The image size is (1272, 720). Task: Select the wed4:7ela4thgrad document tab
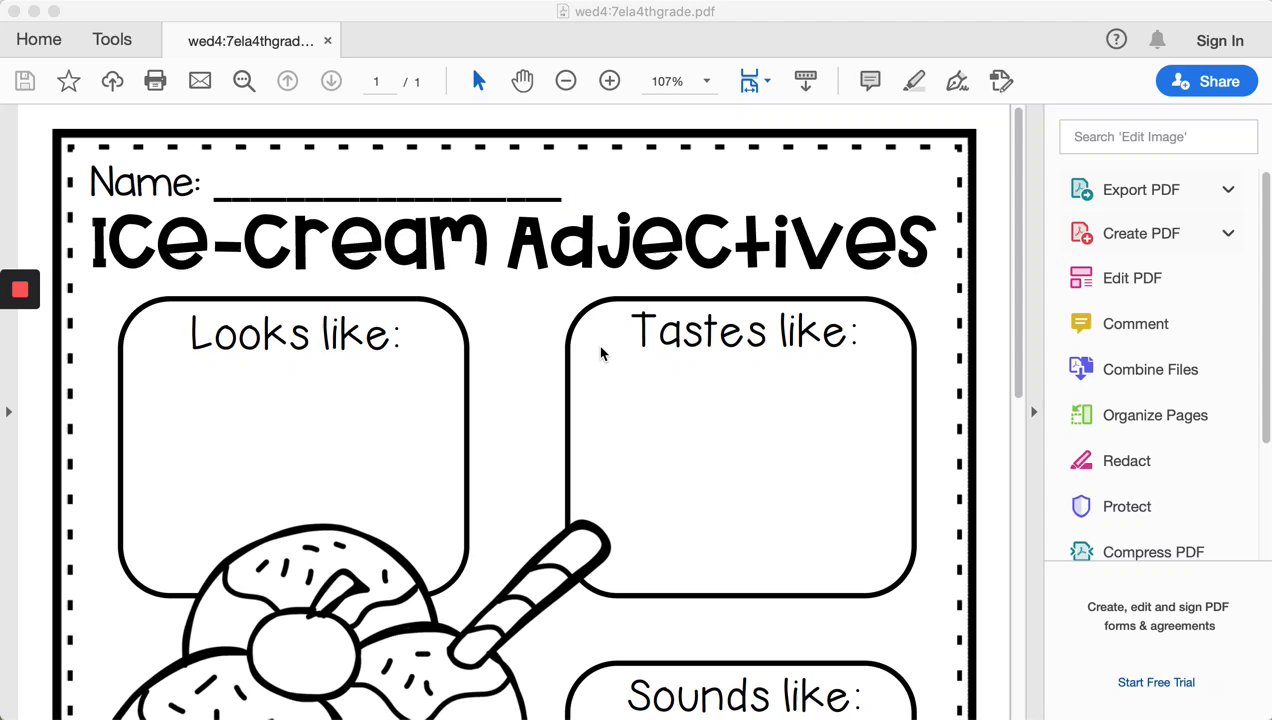click(x=251, y=41)
